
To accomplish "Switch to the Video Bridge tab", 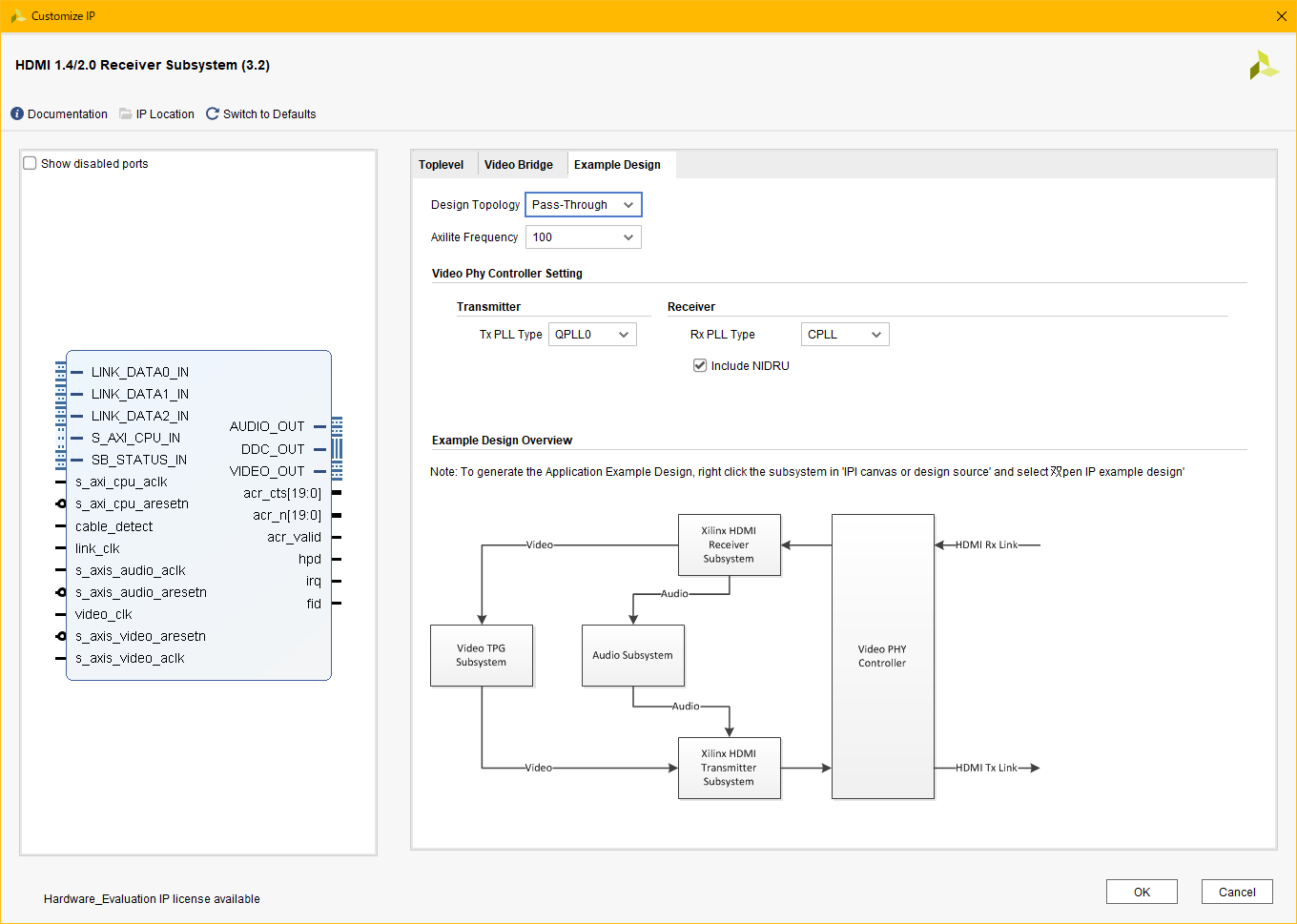I will click(519, 165).
